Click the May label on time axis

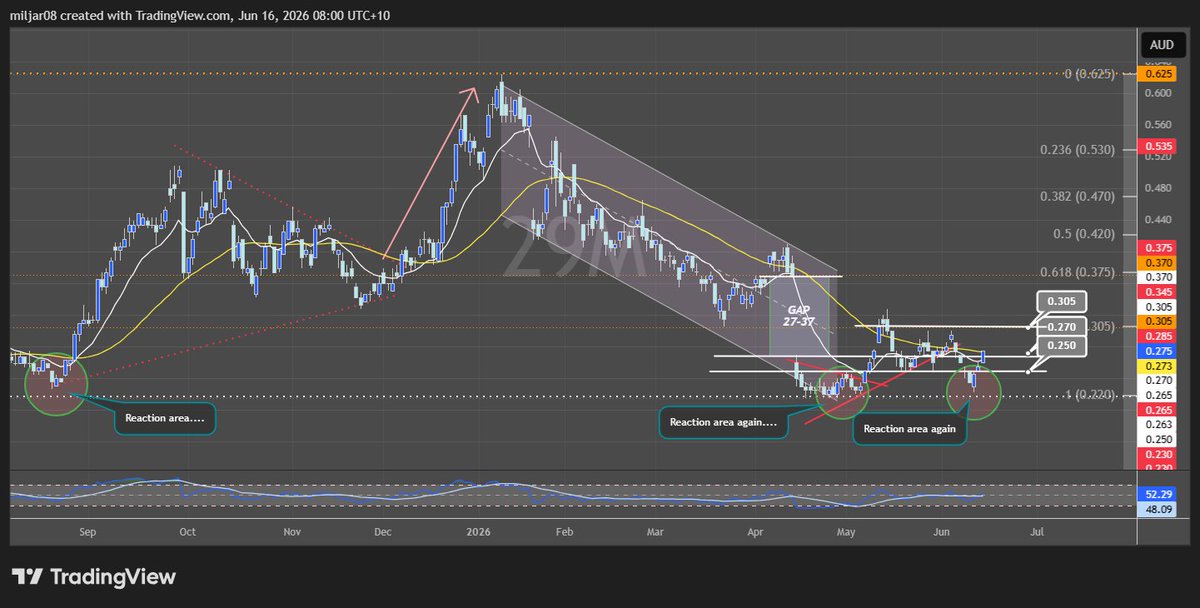point(847,533)
